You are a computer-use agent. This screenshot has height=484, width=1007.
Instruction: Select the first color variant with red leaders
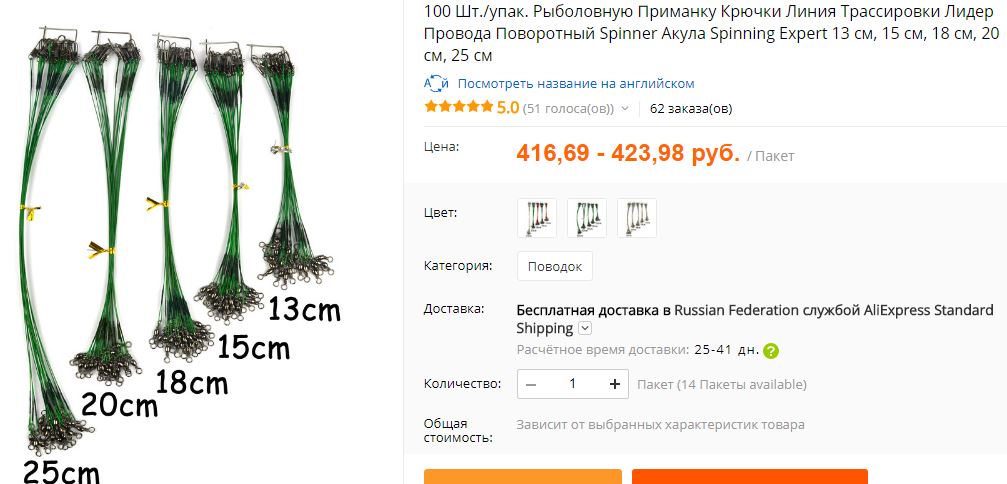point(537,218)
